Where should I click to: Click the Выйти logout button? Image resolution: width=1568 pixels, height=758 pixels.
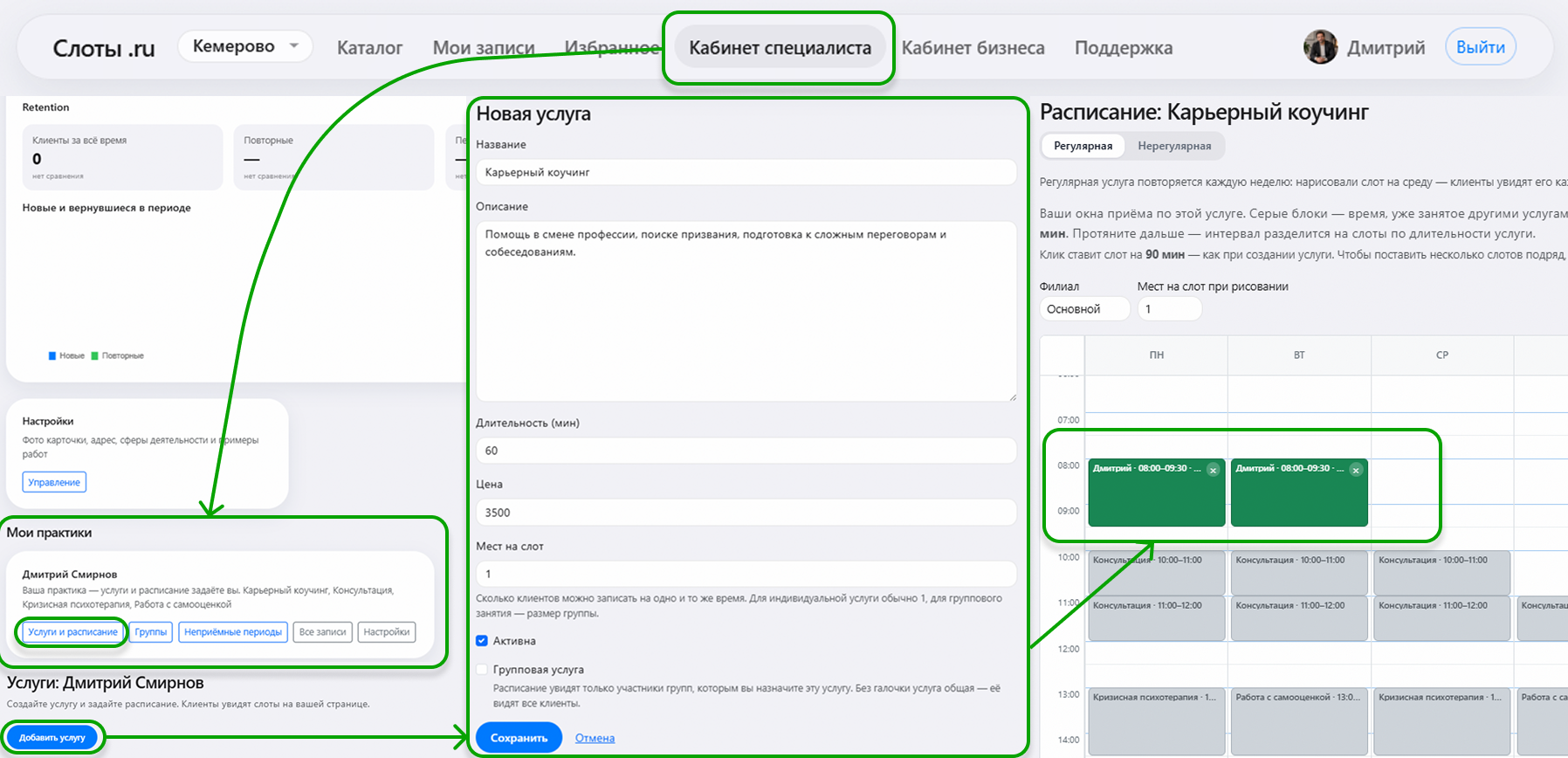click(1481, 47)
